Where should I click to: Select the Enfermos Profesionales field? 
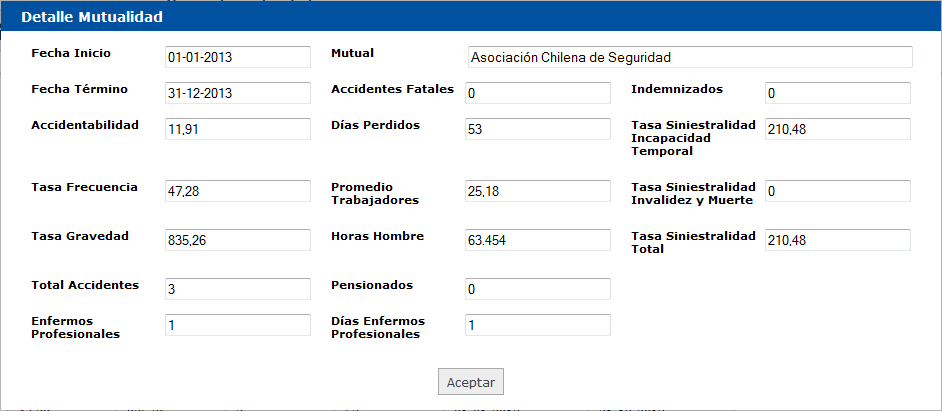[238, 325]
